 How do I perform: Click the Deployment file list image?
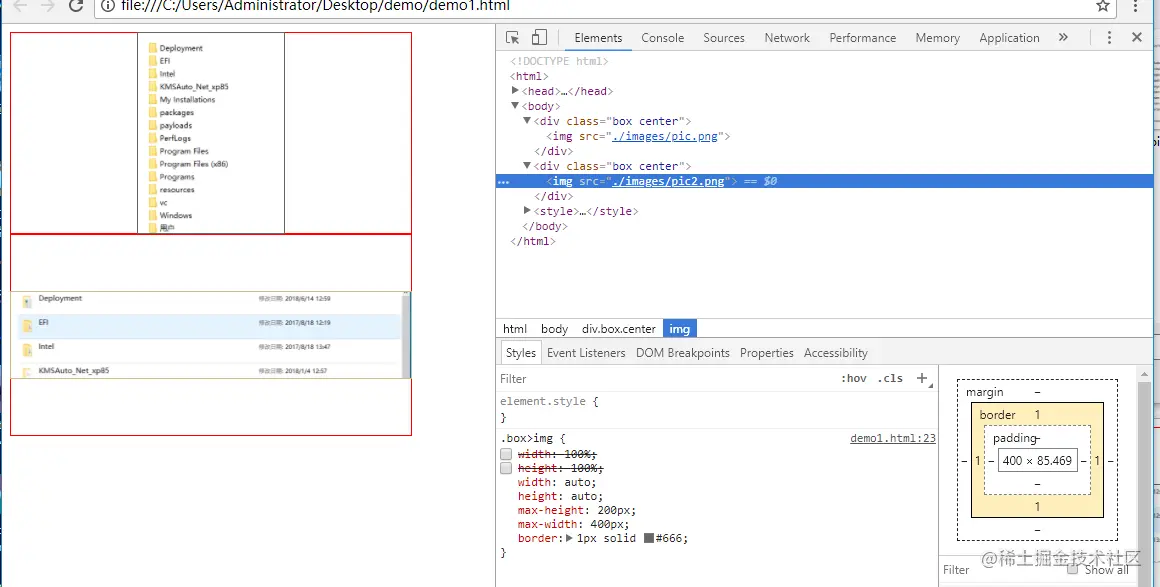211,335
